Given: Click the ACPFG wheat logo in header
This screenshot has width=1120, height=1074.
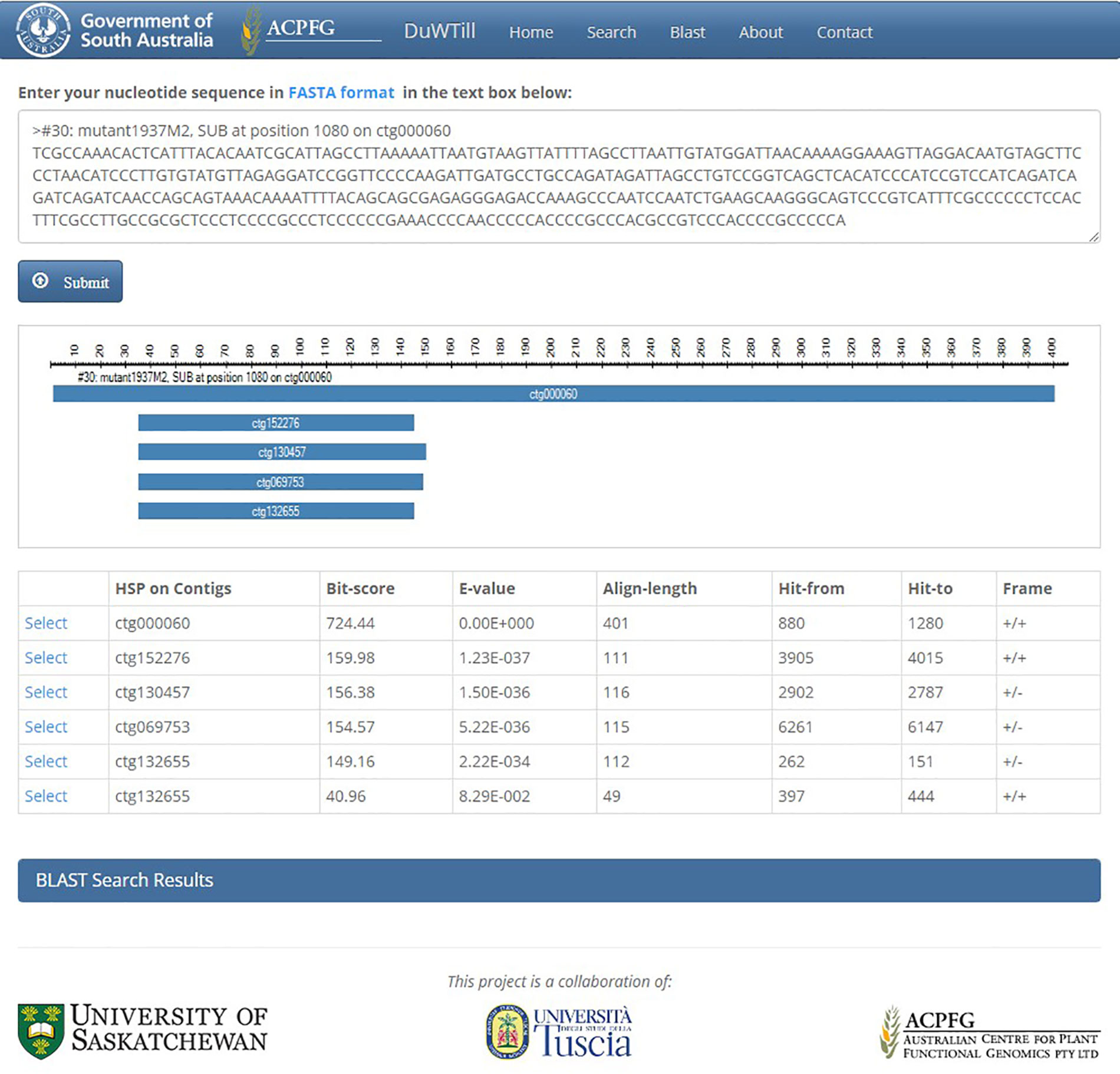Looking at the screenshot, I should tap(252, 31).
